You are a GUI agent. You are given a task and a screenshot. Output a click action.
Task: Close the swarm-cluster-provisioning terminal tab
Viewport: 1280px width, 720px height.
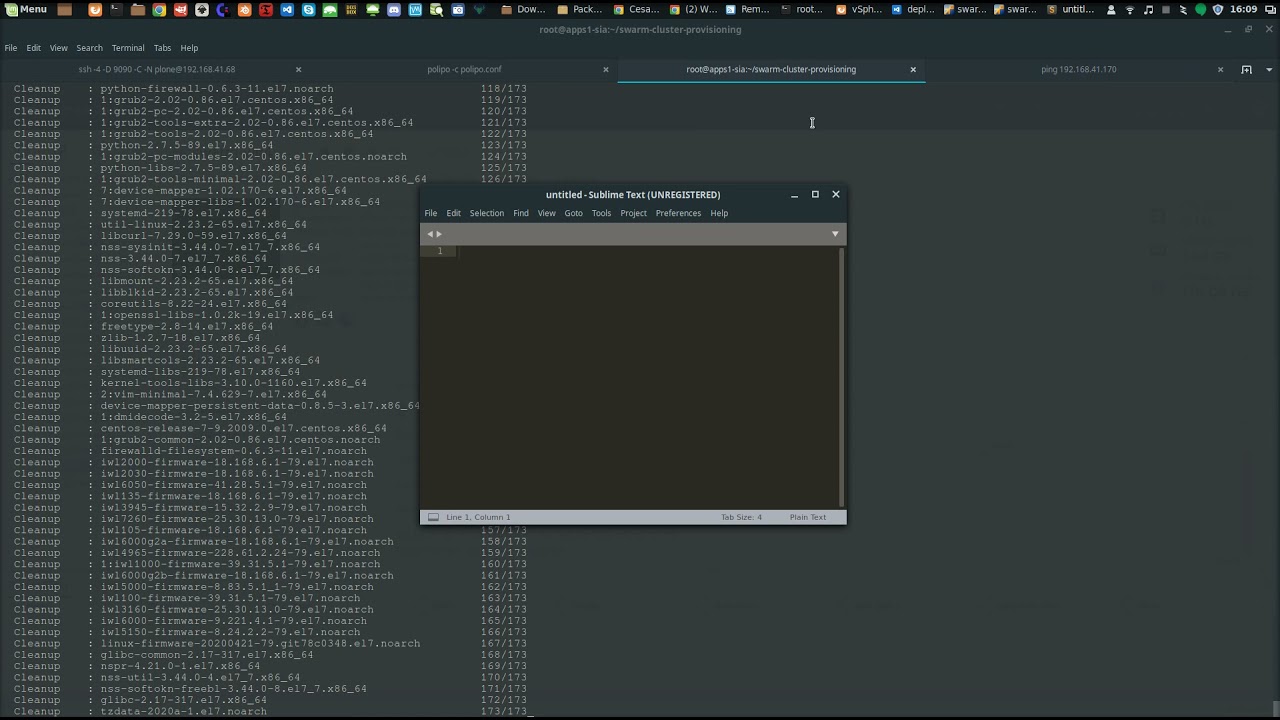[x=913, y=69]
